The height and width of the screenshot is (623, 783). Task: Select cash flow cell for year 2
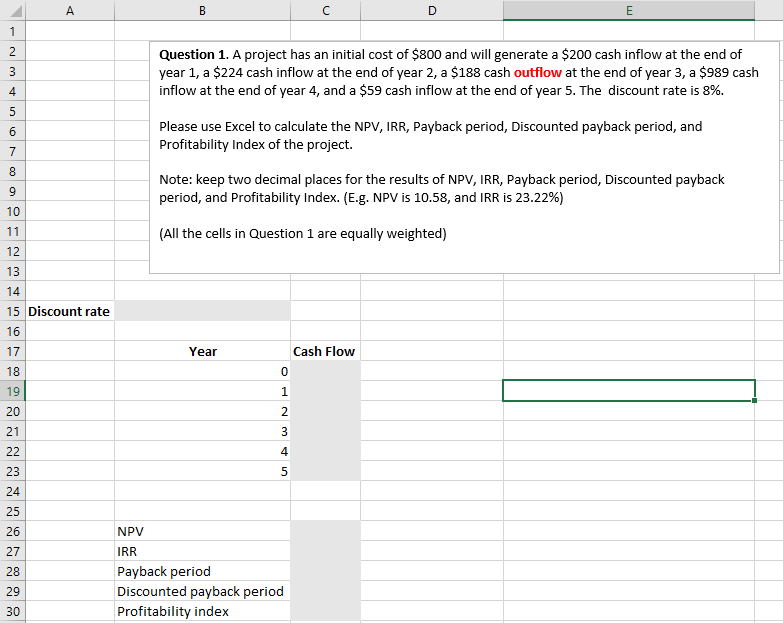(326, 411)
